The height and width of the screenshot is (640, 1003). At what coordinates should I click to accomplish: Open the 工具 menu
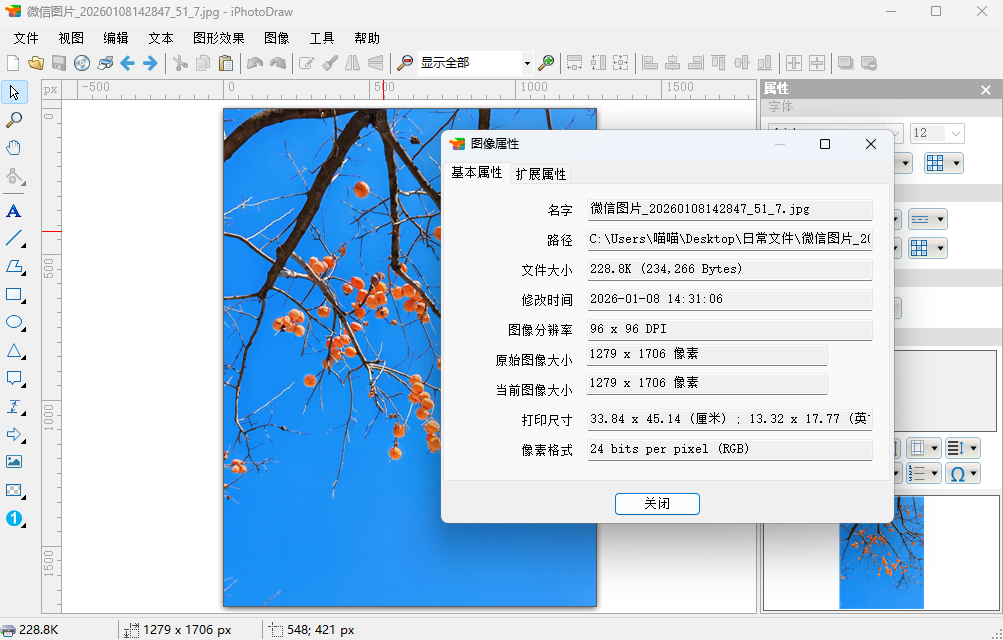coord(322,38)
